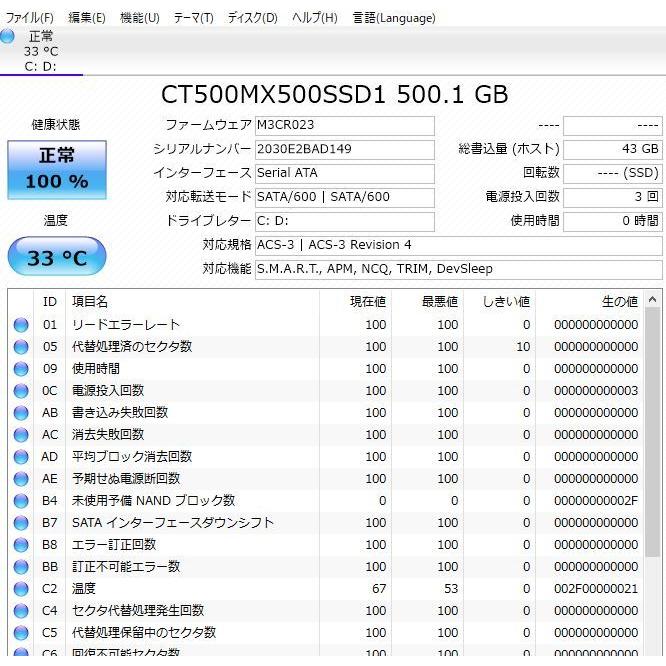Click the blue disk status orb beside 正常 at top
This screenshot has height=666, width=666.
click(x=7, y=37)
